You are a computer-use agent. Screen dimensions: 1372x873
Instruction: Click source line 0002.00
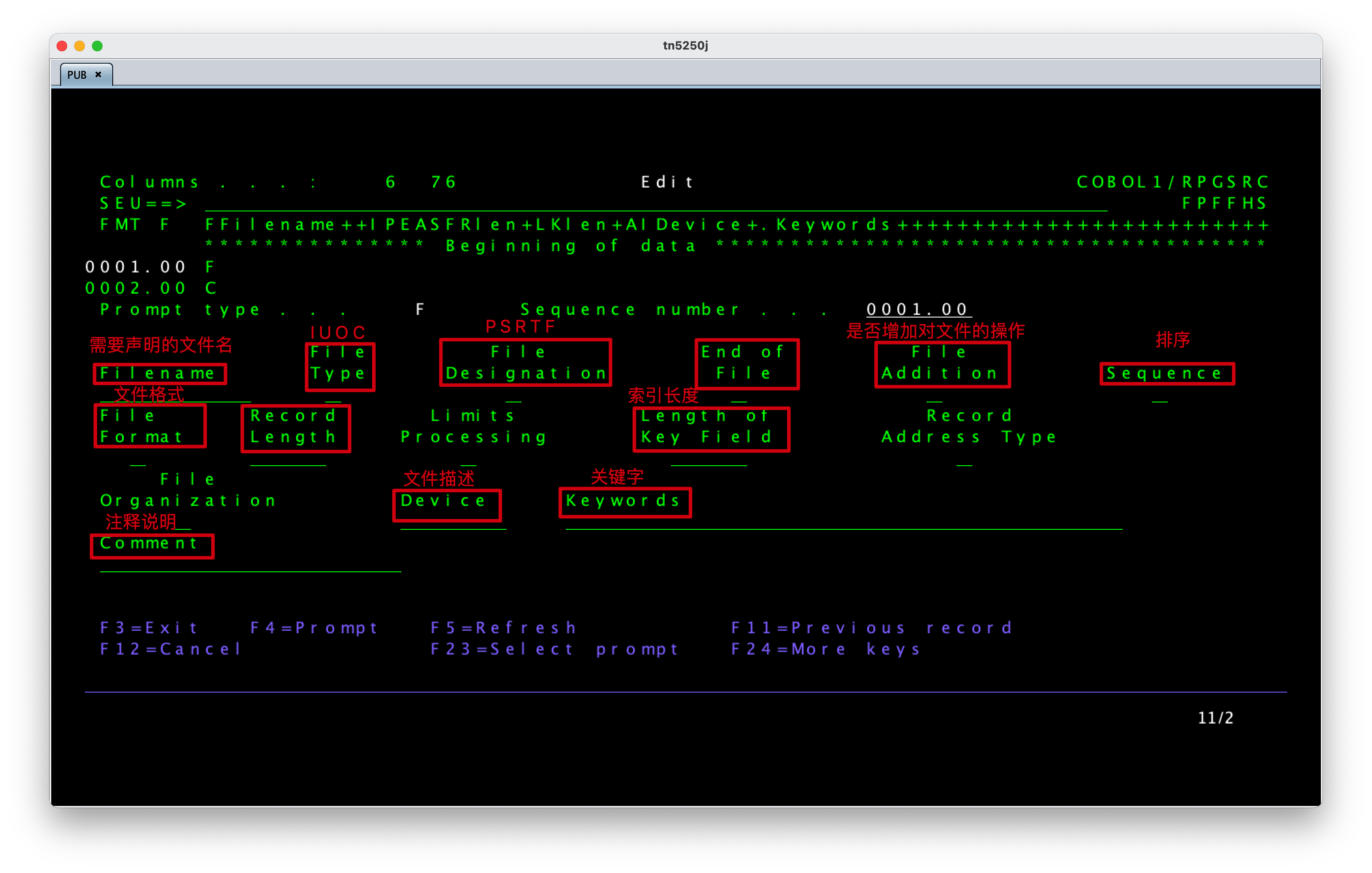coord(136,288)
